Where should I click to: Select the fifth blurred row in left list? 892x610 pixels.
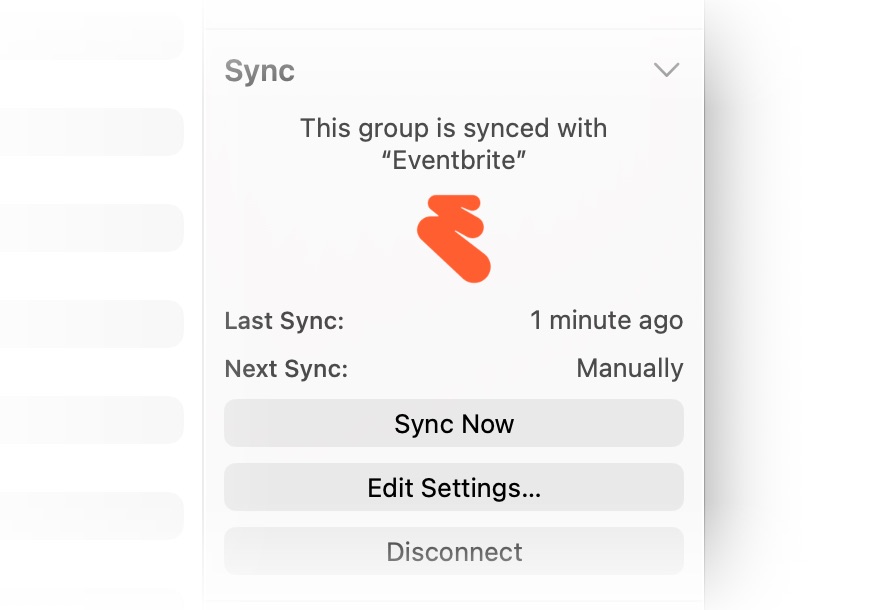coord(91,419)
